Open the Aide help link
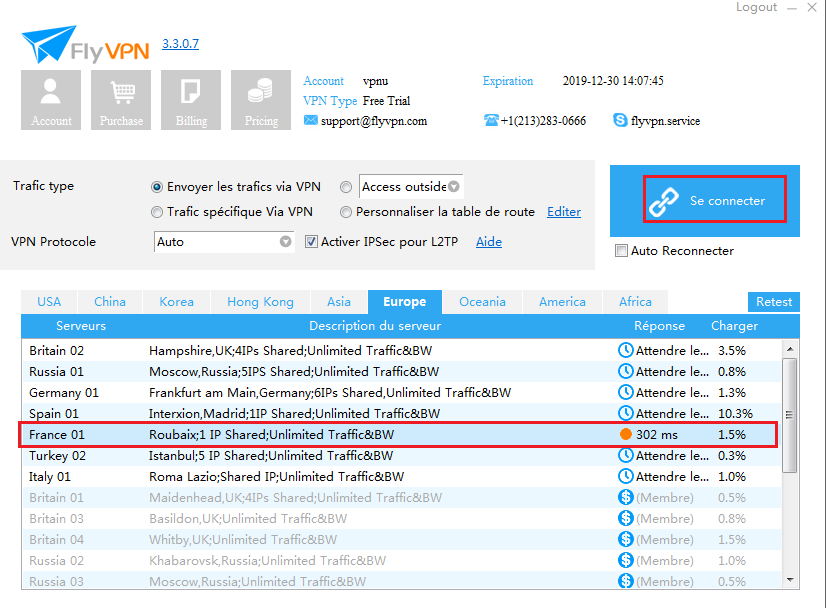 tap(489, 242)
